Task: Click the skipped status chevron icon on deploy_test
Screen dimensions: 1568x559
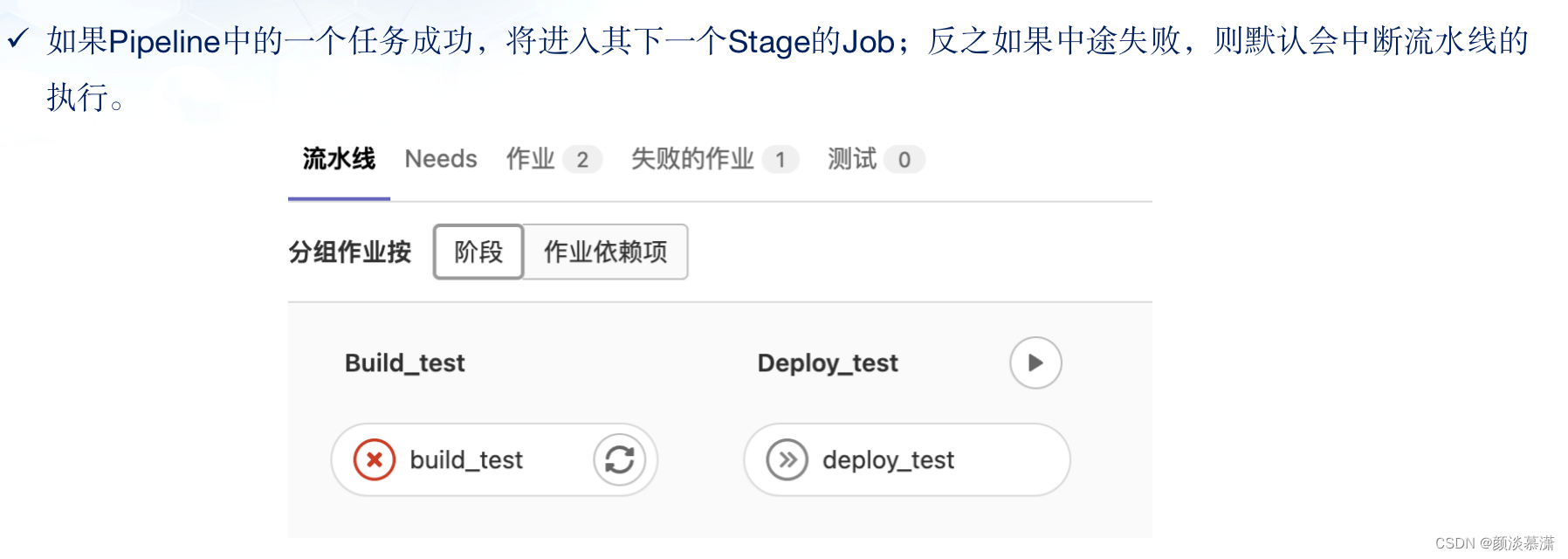Action: 787,459
